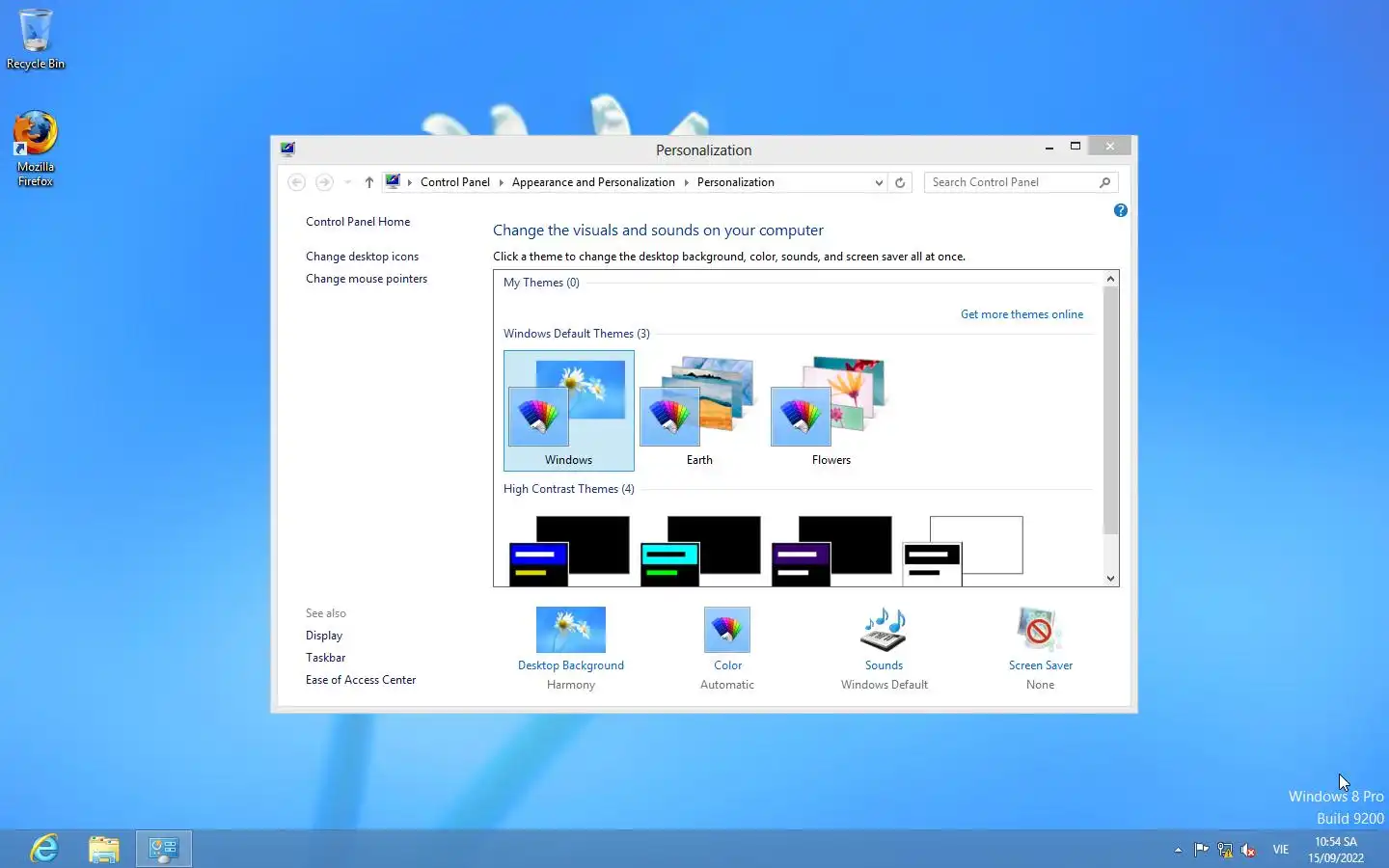Open Screen Saver settings icon

click(x=1040, y=630)
